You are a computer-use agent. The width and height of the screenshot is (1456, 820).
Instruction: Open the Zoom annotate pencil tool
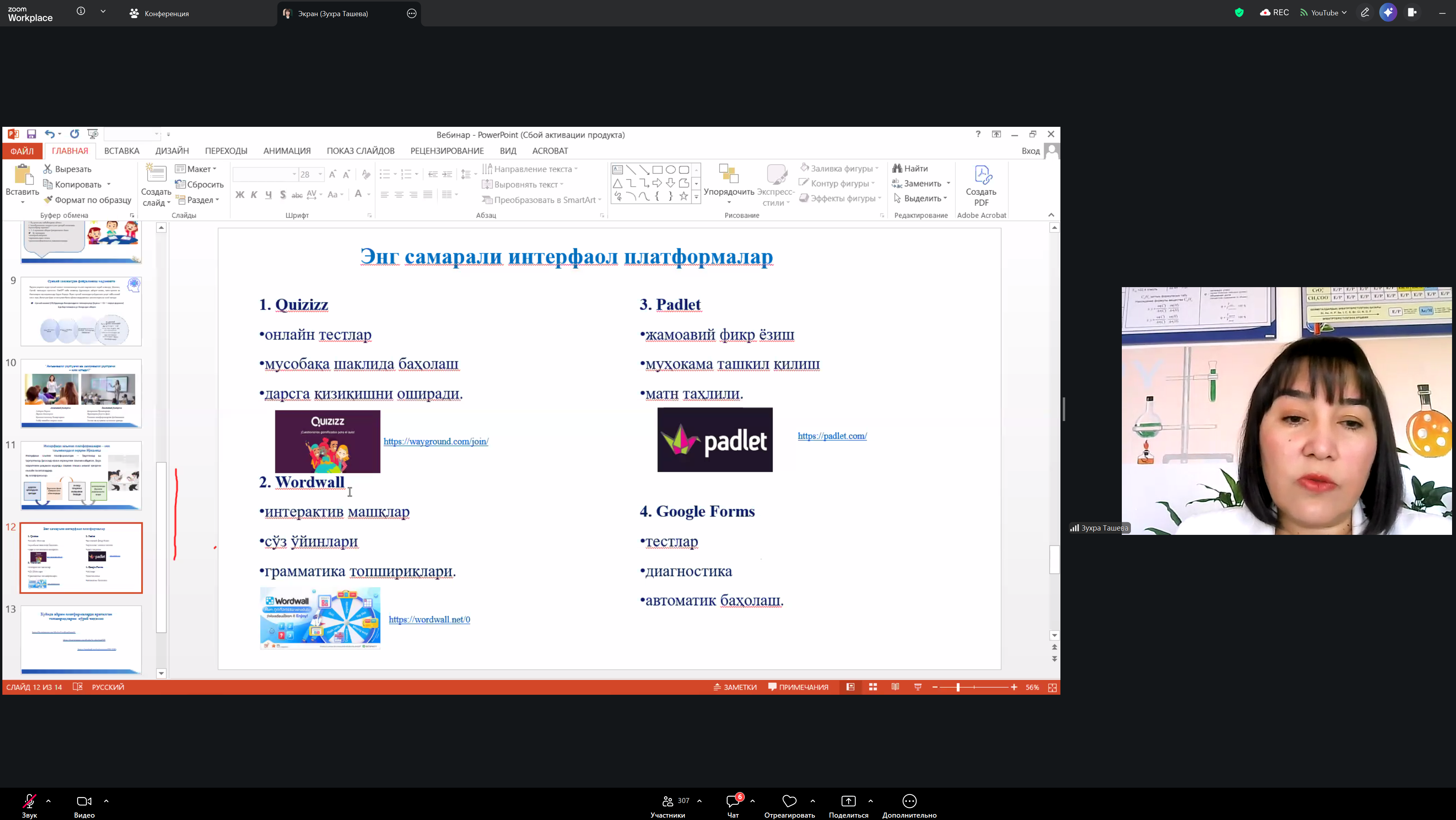pyautogui.click(x=1364, y=13)
